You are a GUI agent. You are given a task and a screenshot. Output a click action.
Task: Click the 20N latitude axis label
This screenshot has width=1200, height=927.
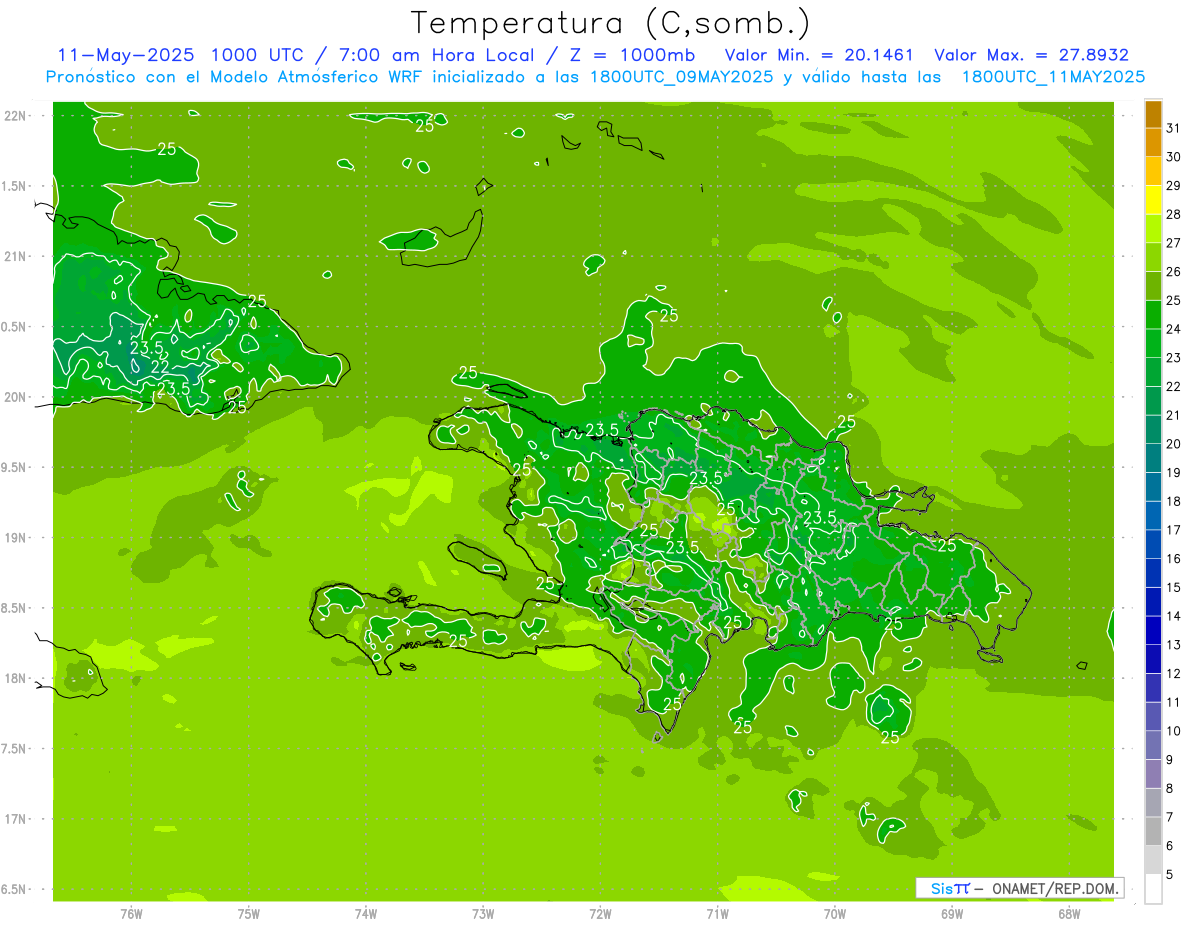[17, 397]
